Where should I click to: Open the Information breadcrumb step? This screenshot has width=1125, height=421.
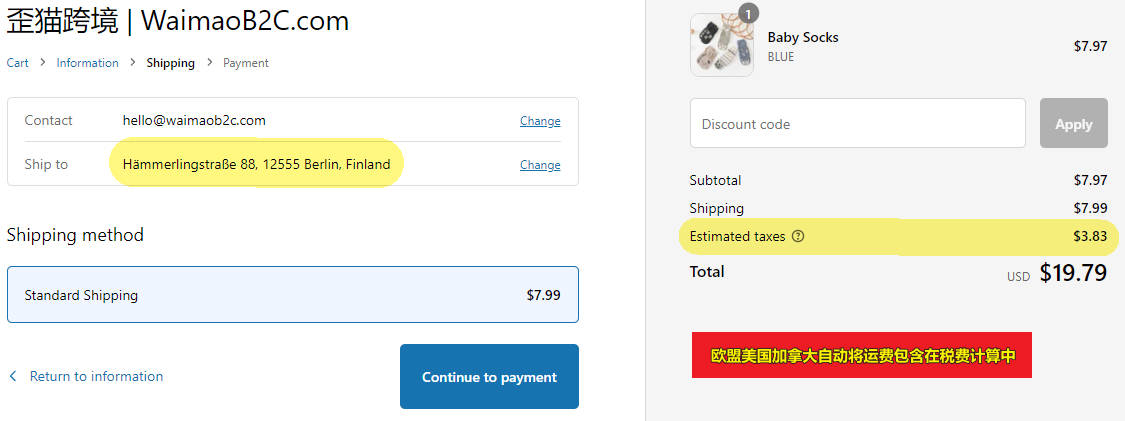point(88,63)
